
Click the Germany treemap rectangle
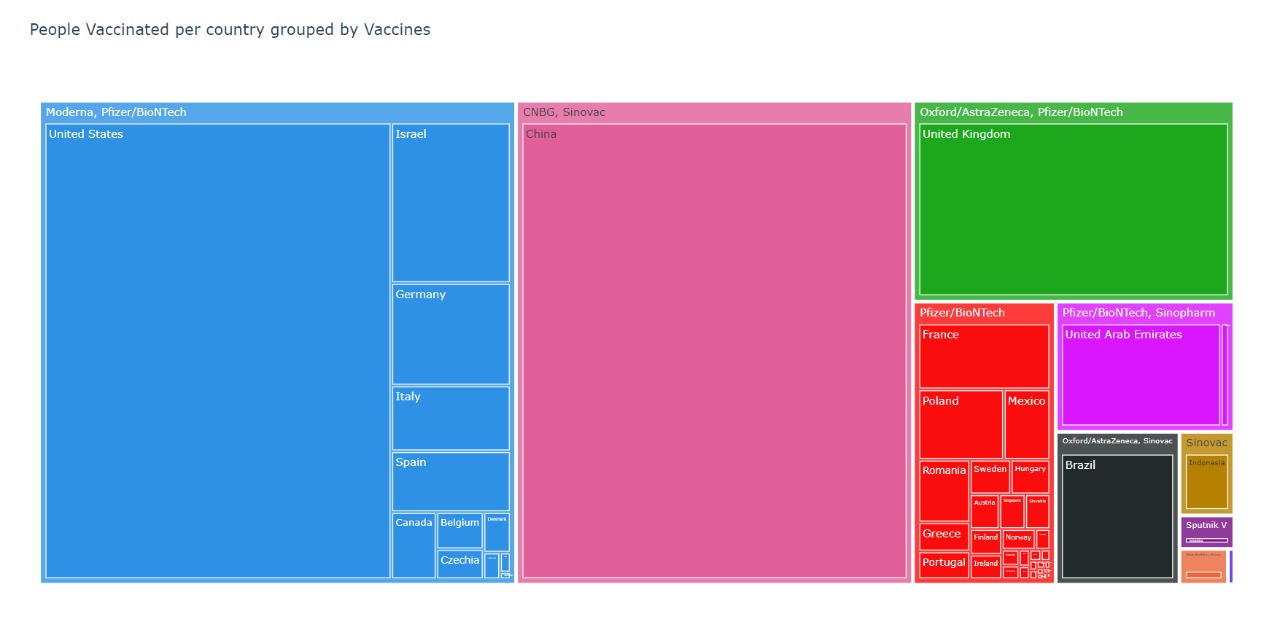(x=451, y=334)
